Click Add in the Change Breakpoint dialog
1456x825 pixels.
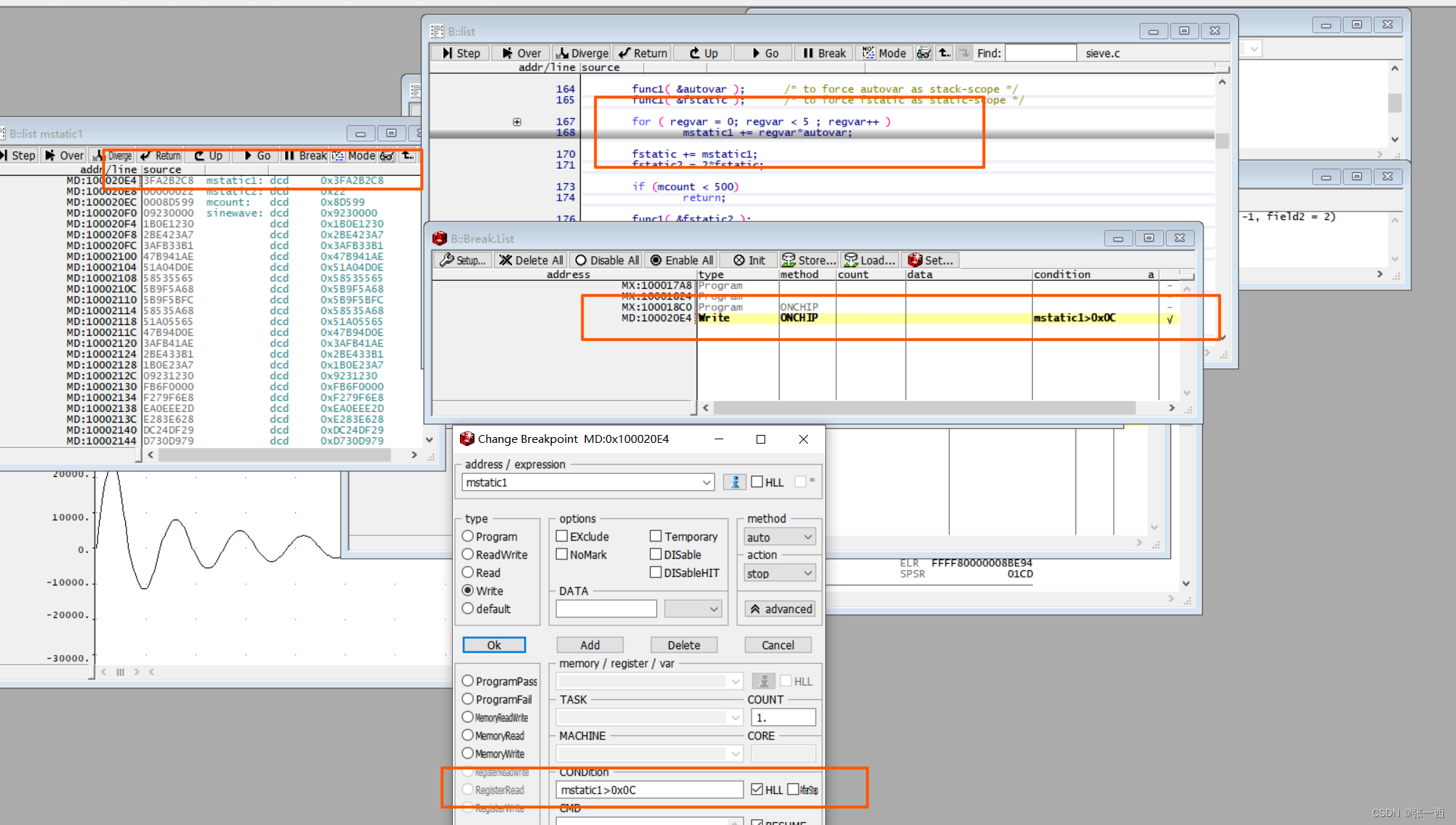[589, 645]
